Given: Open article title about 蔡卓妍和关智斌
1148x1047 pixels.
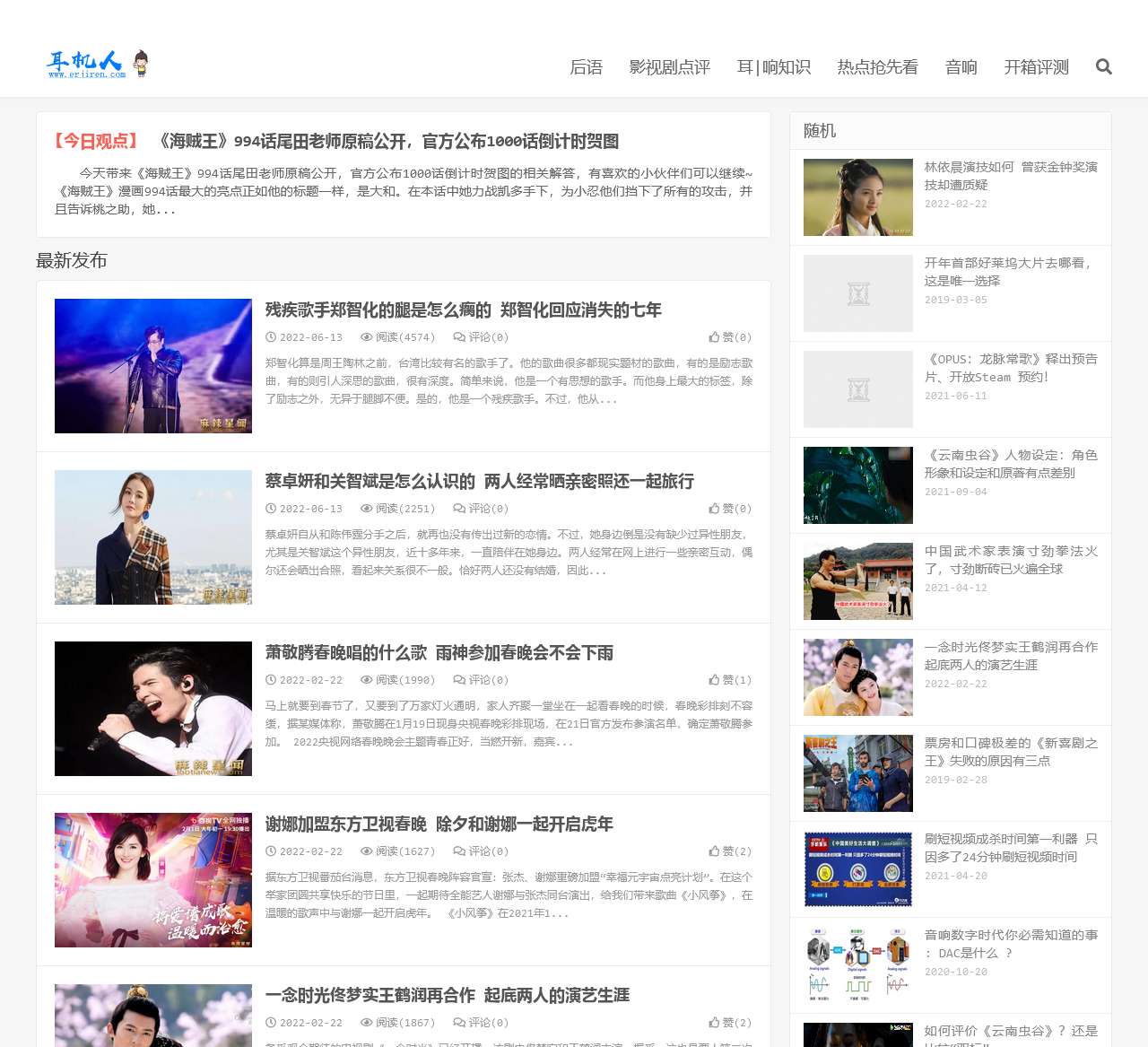Looking at the screenshot, I should pos(479,482).
